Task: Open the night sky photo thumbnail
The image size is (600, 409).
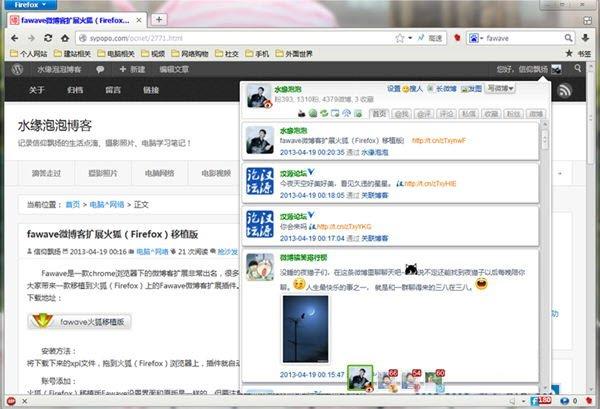Action: coord(305,329)
